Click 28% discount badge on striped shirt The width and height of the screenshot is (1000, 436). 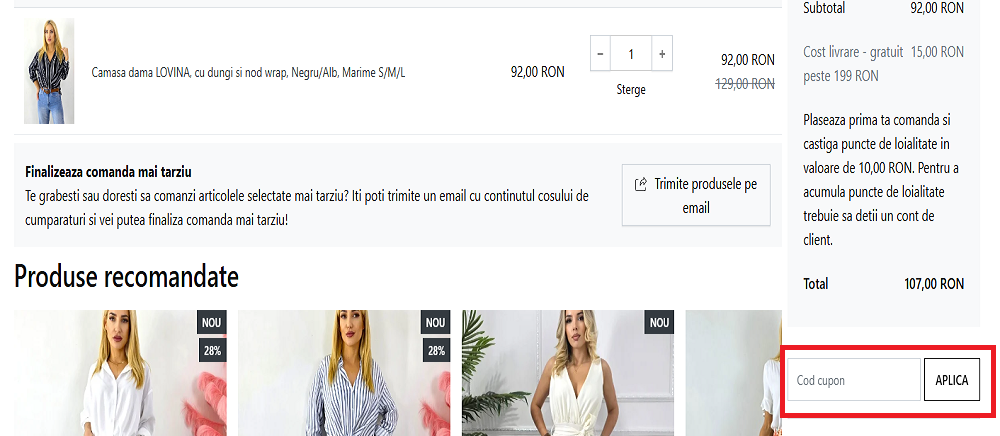pyautogui.click(x=436, y=350)
